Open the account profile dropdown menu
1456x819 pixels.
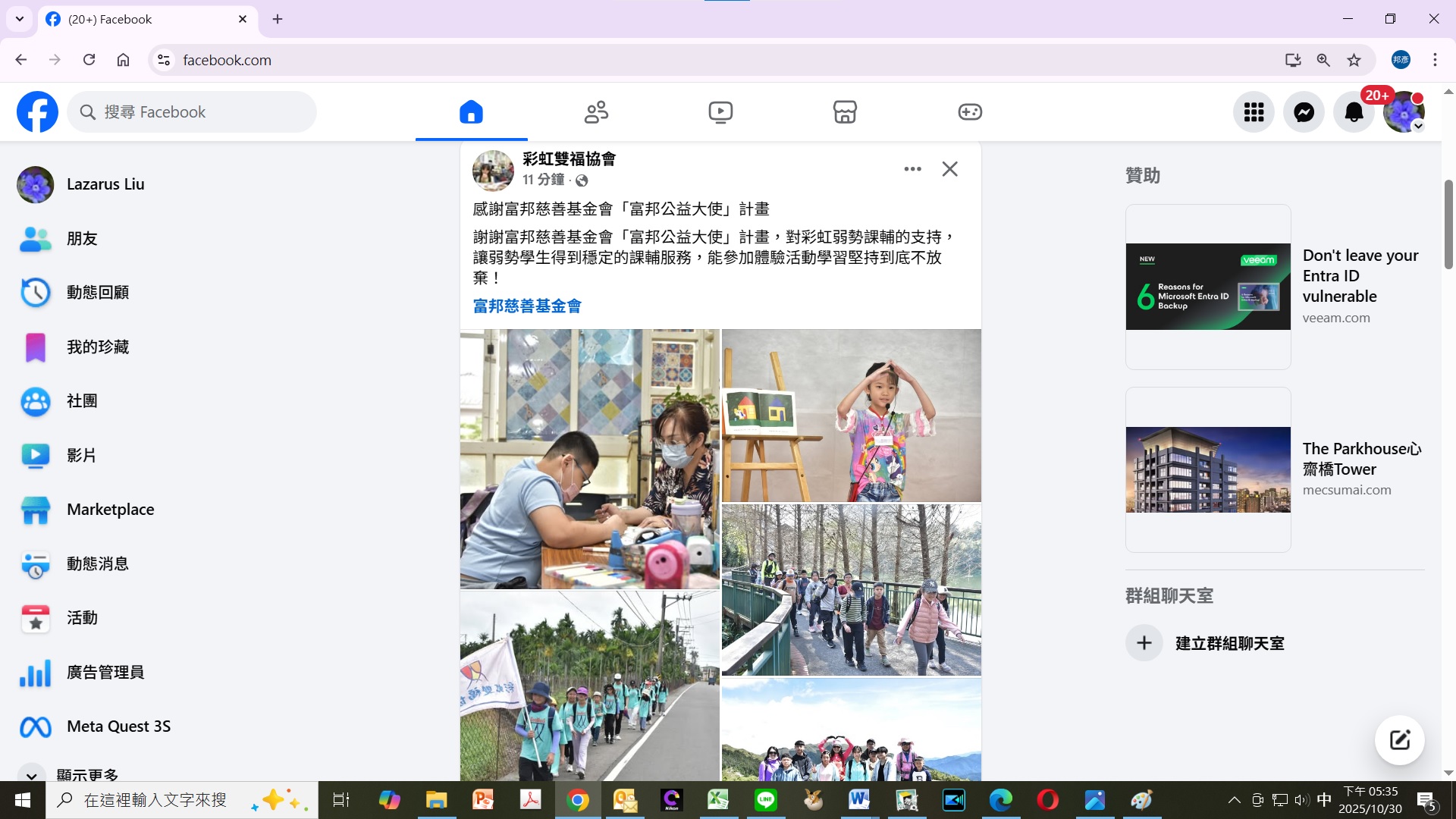pyautogui.click(x=1404, y=112)
